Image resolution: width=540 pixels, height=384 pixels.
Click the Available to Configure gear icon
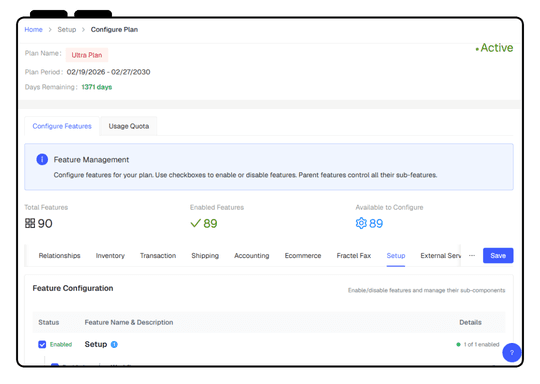(361, 223)
